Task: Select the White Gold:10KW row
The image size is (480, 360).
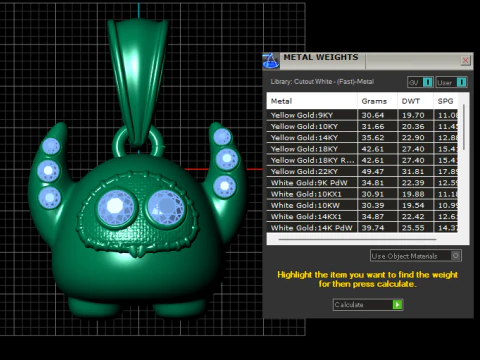Action: 362,205
